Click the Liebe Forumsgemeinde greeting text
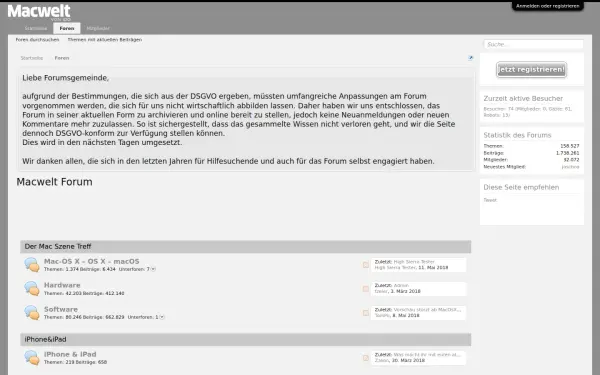This screenshot has height=375, width=600. (65, 78)
